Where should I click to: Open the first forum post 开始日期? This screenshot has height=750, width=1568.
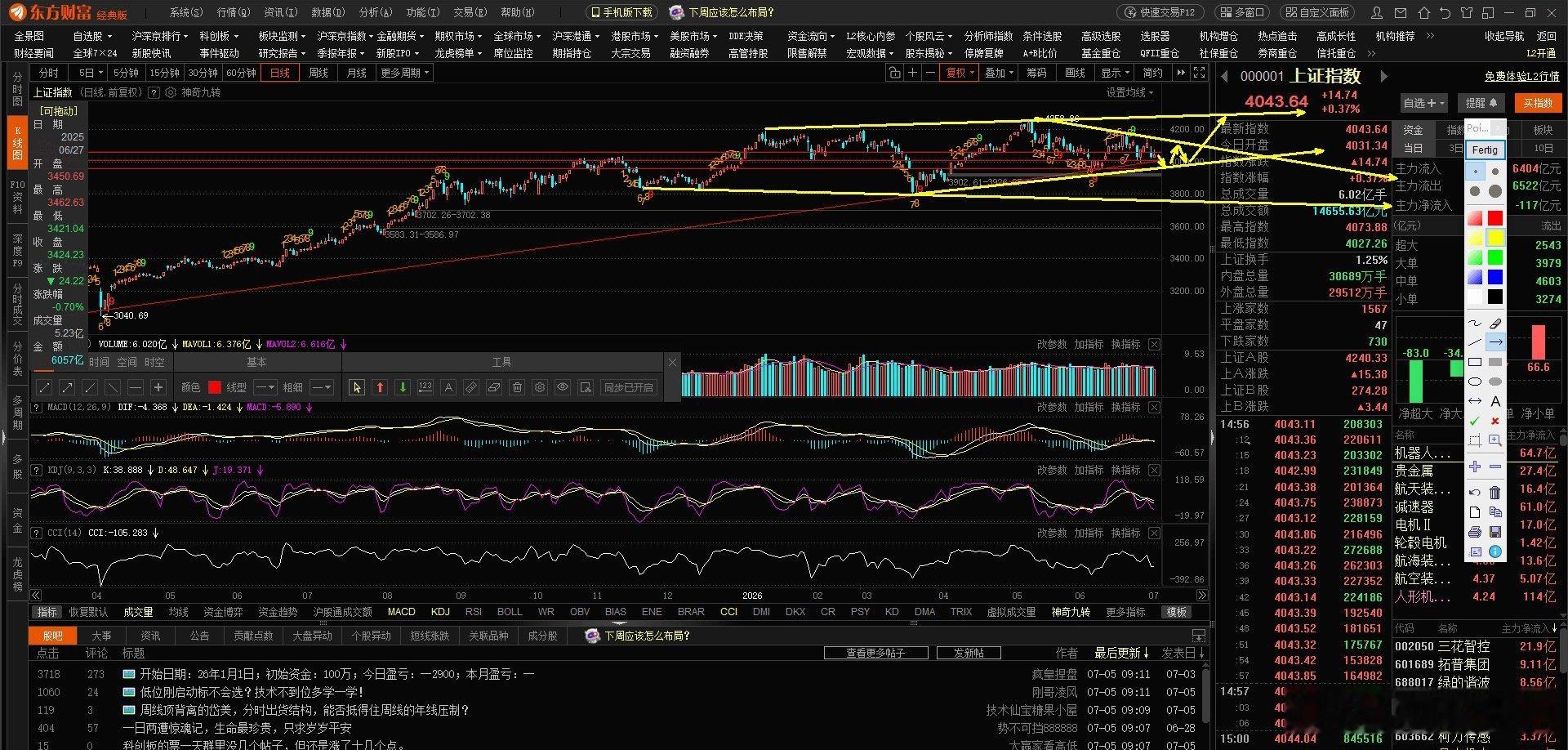[336, 674]
